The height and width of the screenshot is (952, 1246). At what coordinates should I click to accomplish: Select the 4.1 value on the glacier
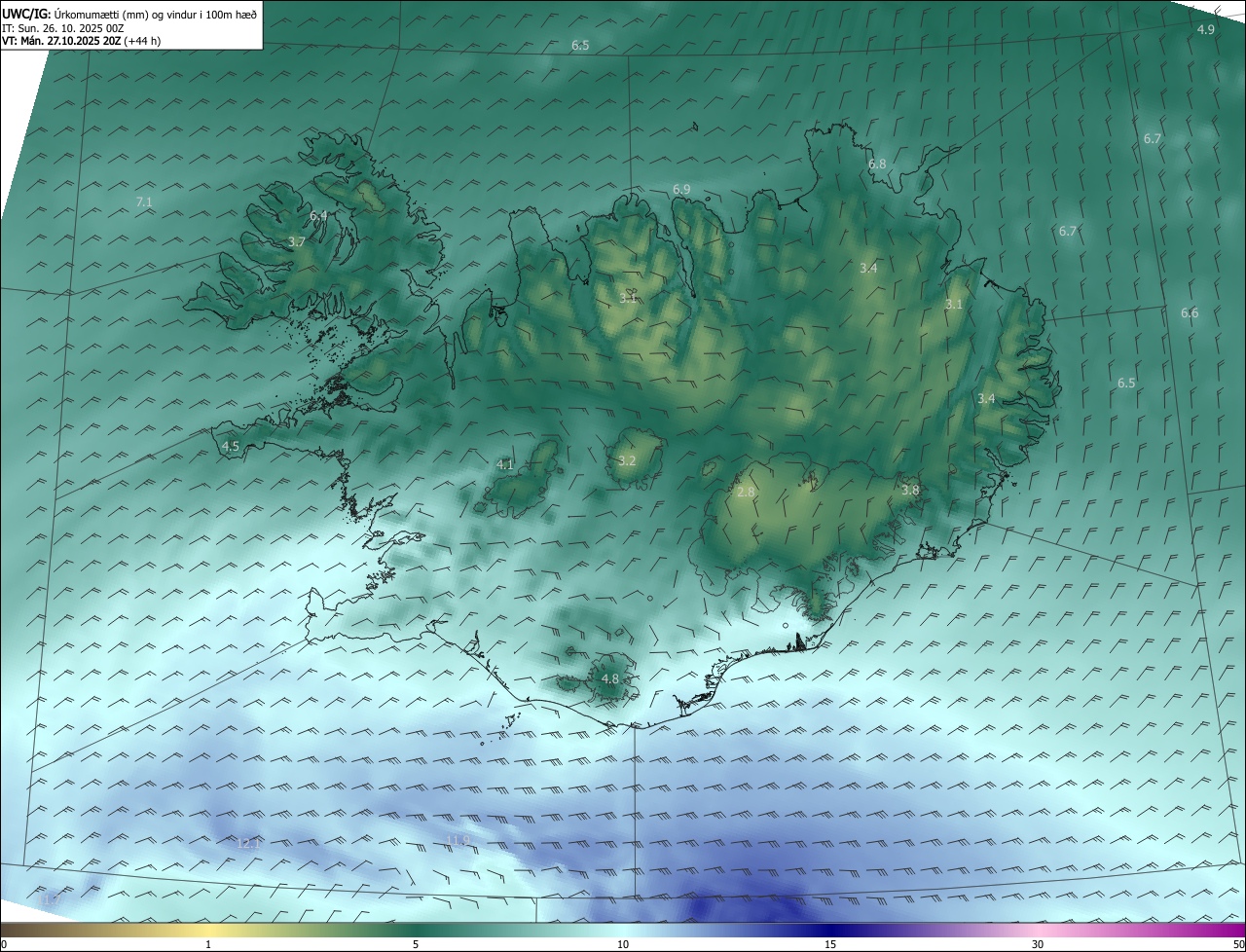tap(504, 465)
